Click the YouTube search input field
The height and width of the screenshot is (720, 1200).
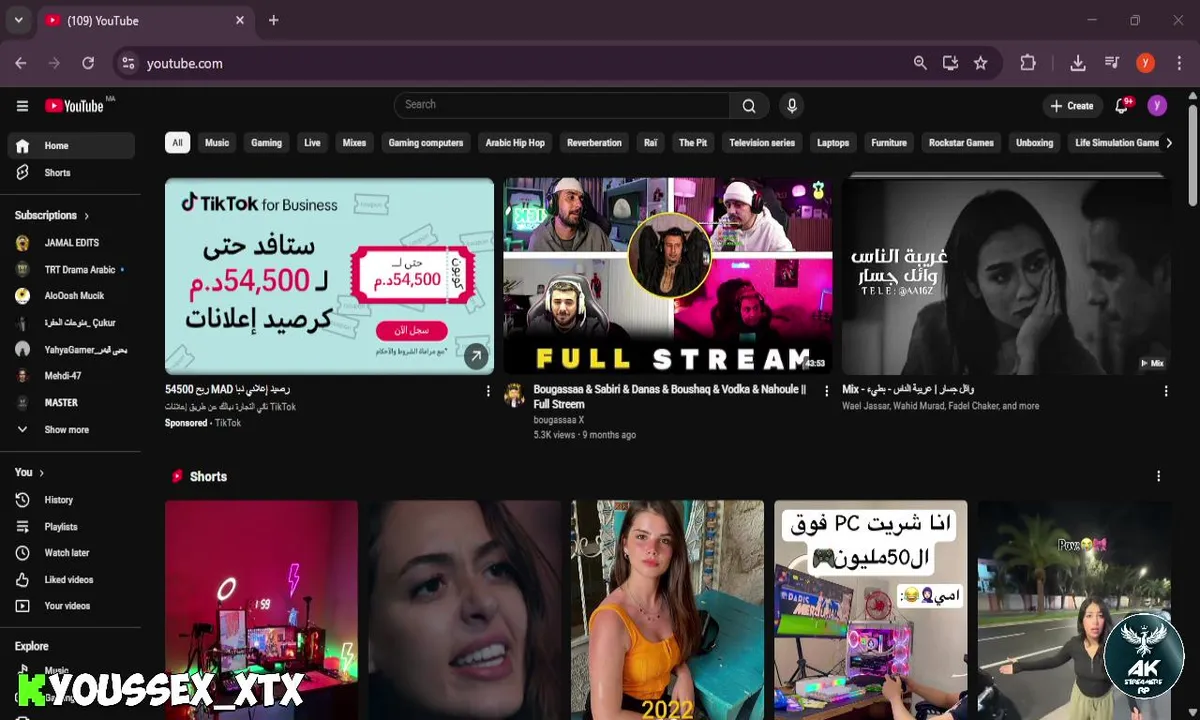point(562,105)
